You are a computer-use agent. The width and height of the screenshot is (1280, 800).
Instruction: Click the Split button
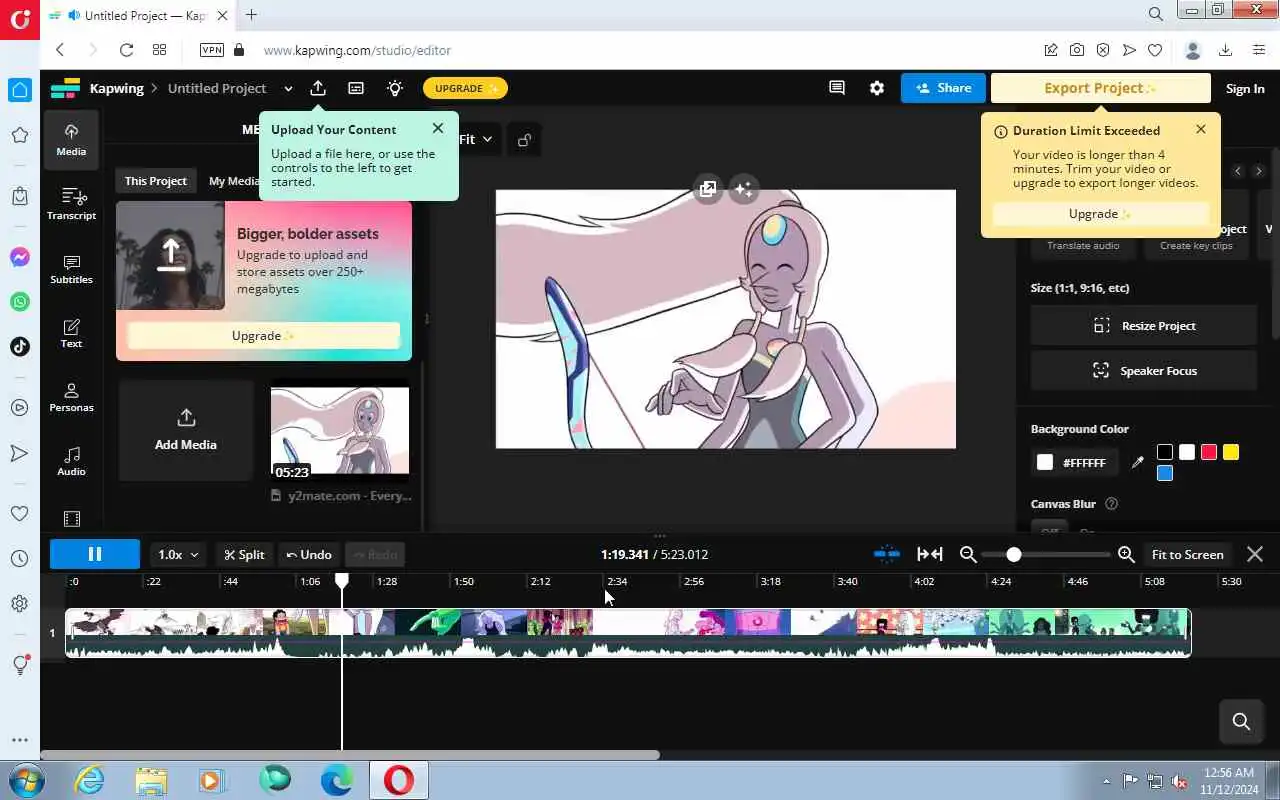pyautogui.click(x=244, y=554)
